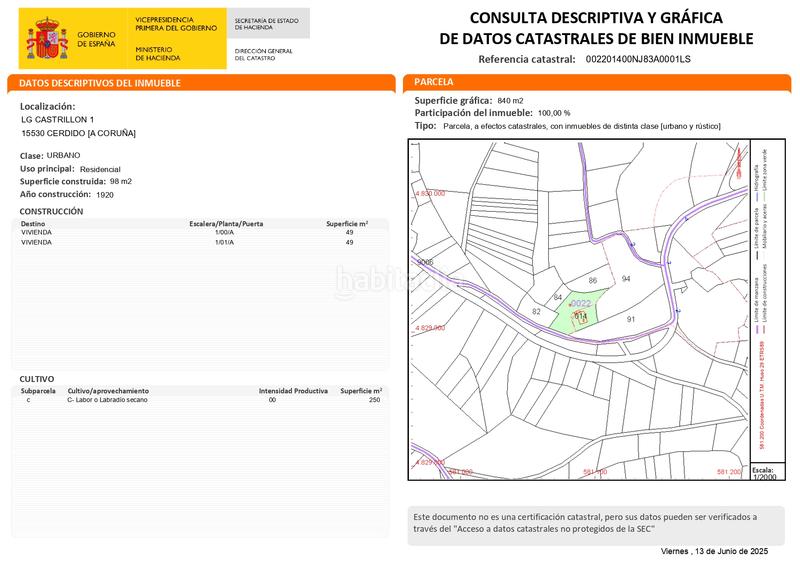Click the 'CONSULTA DESCRIPTIVA Y GRÁFICA' title line
The height and width of the screenshot is (565, 800).
pyautogui.click(x=596, y=18)
